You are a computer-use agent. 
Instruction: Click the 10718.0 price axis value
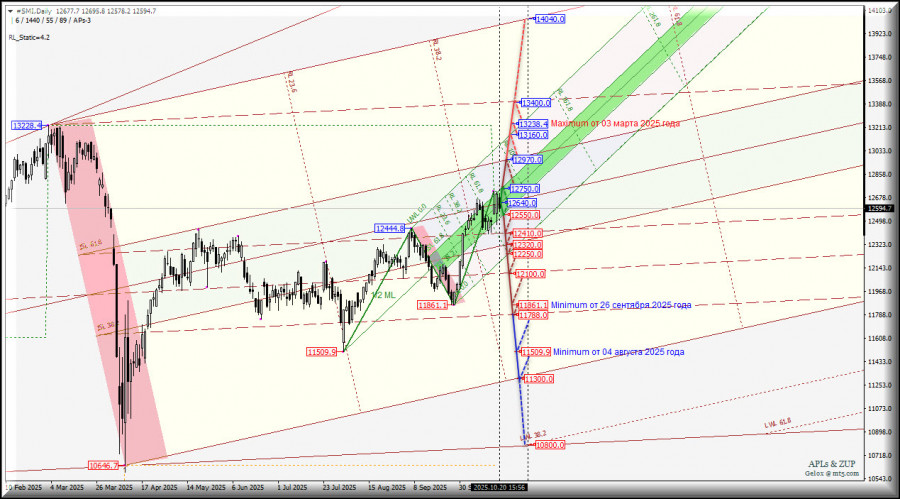[879, 455]
